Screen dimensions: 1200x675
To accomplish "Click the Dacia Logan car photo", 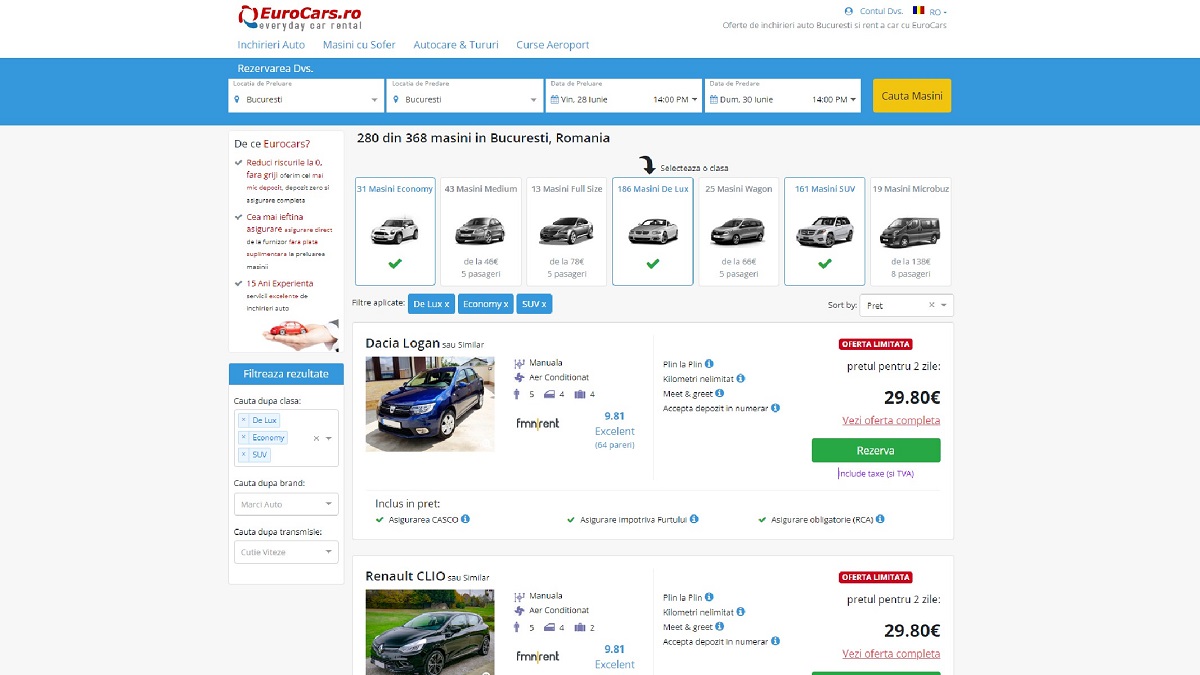I will (x=430, y=404).
